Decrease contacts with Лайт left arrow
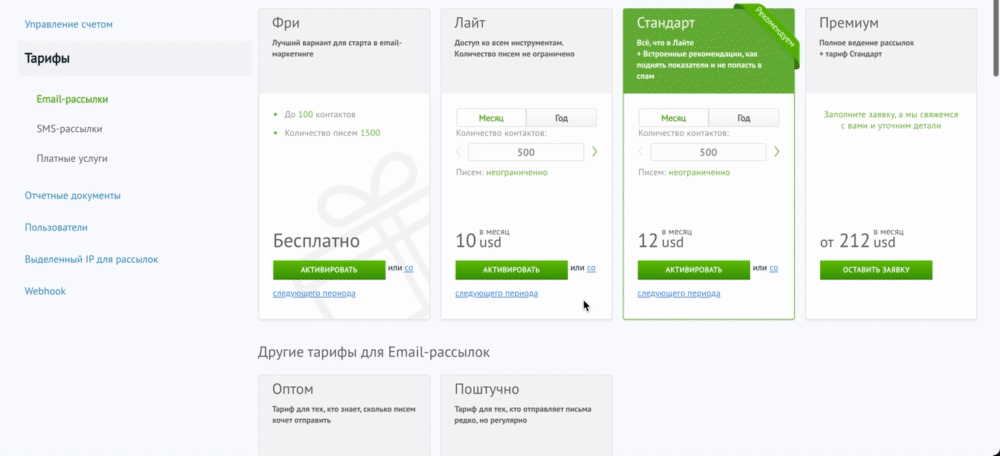Viewport: 1000px width, 456px height. click(x=459, y=152)
